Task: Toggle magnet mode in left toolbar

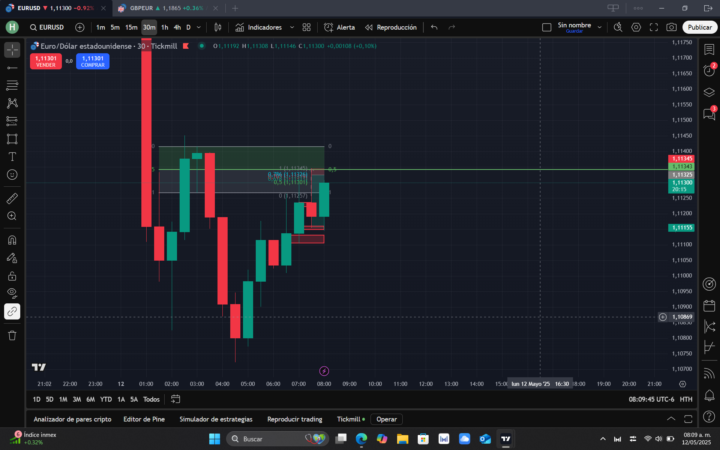Action: 12,240
